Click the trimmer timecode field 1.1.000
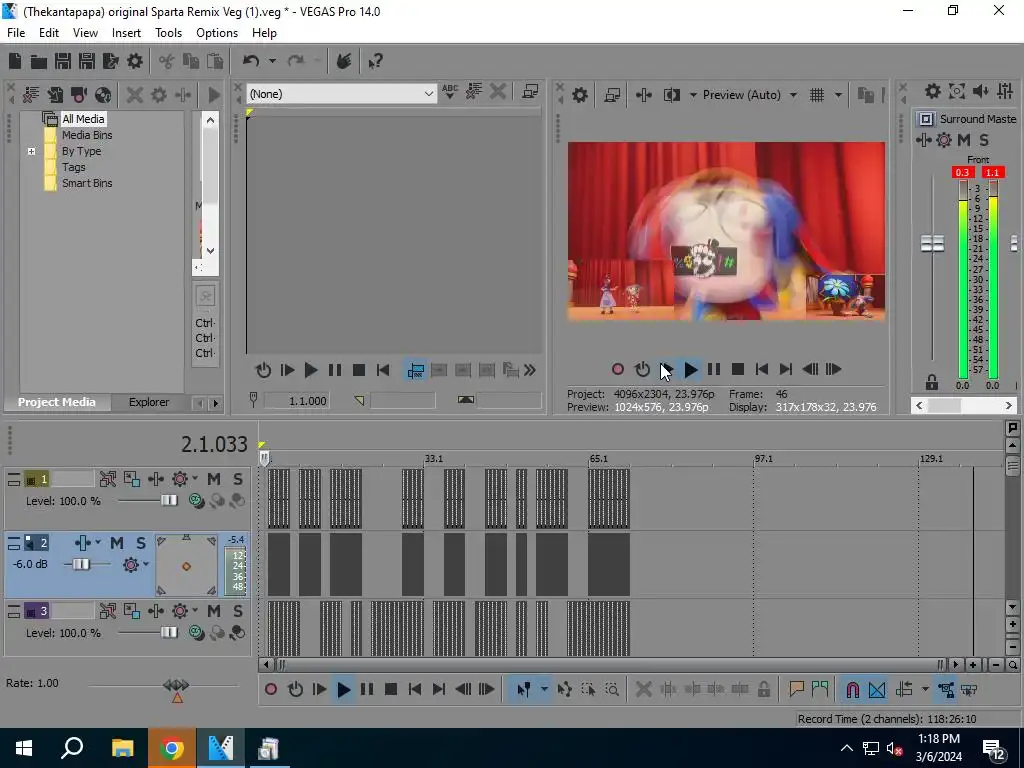 tap(298, 401)
